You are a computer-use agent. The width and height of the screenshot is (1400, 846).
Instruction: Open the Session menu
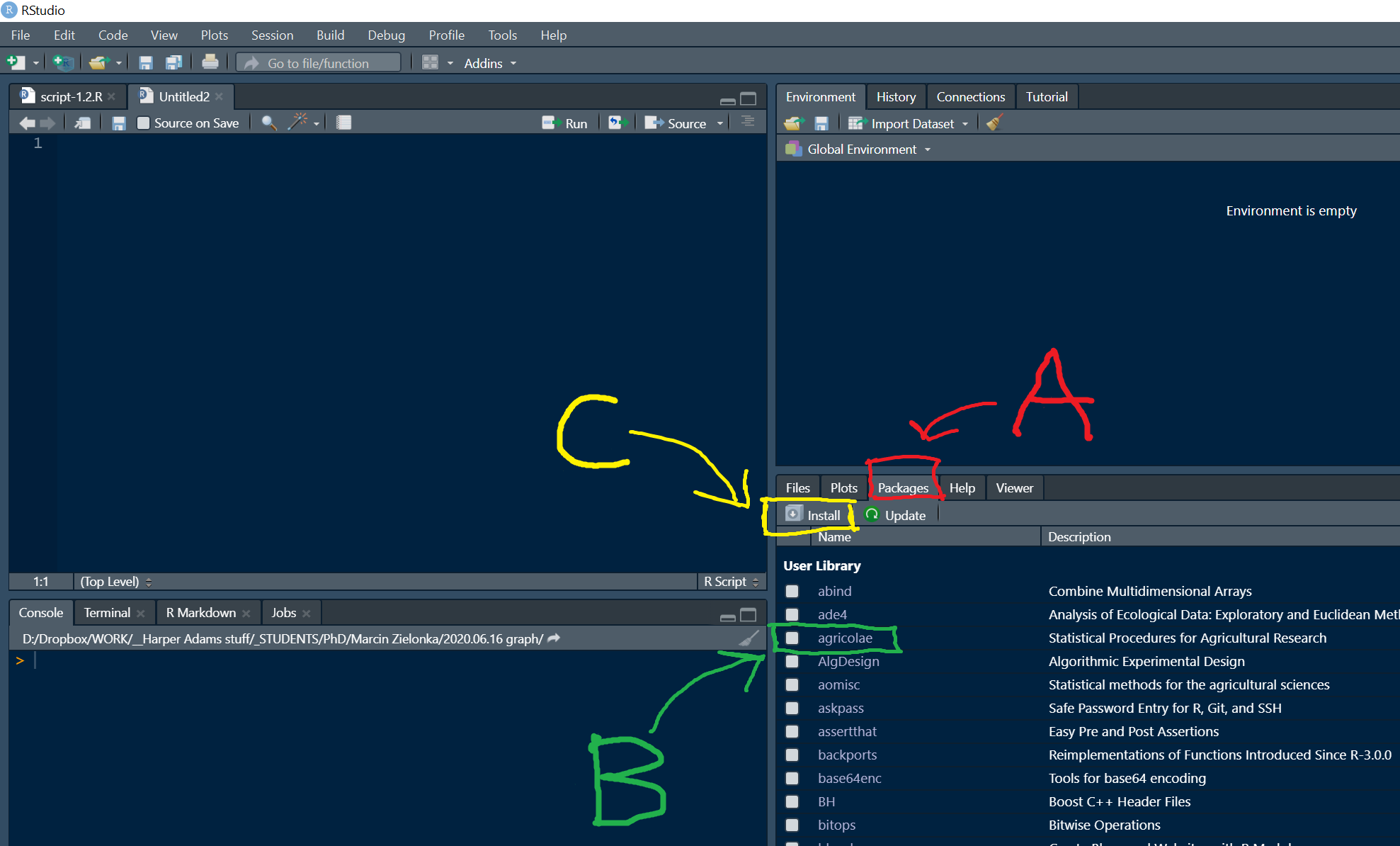pos(272,35)
